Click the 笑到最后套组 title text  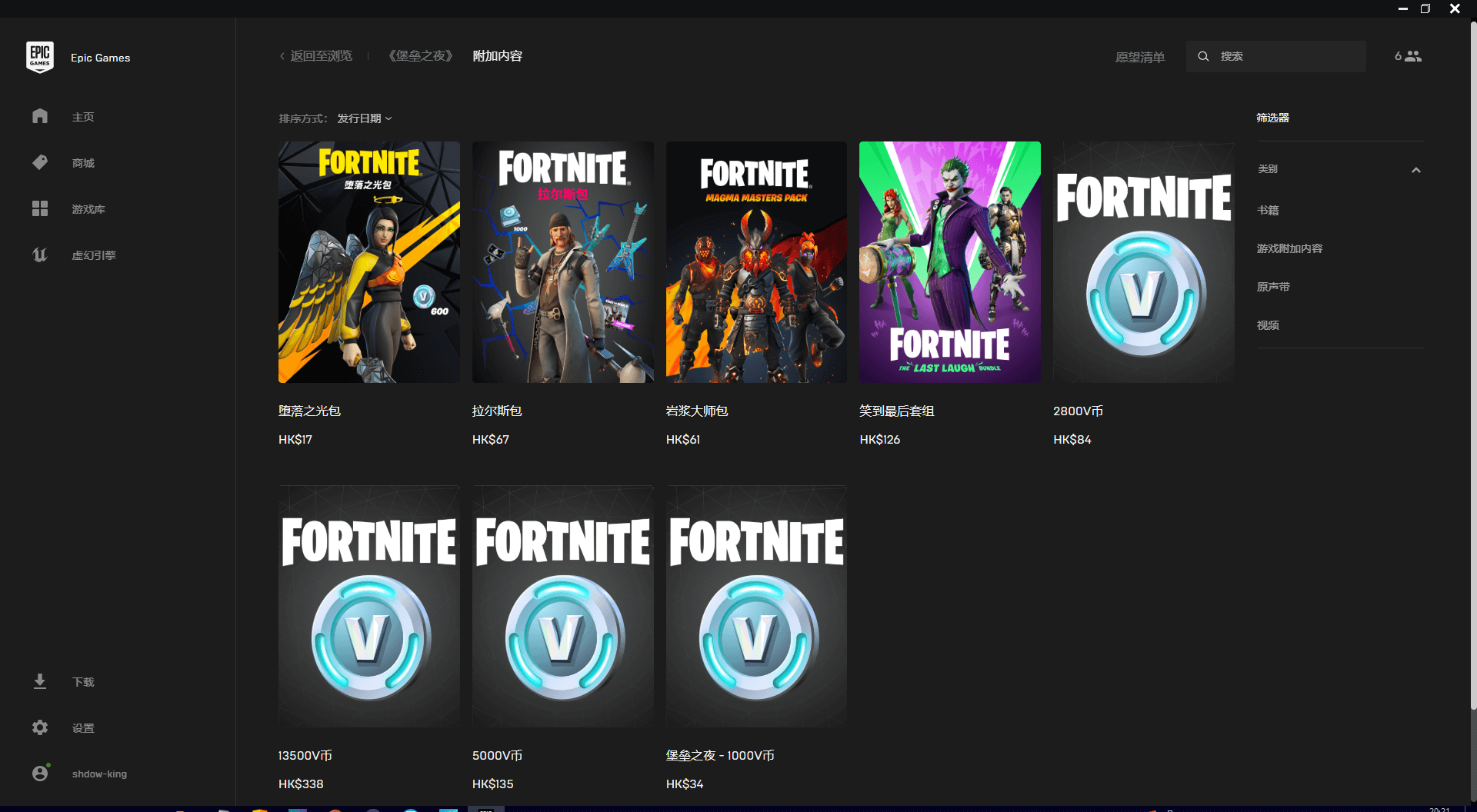pyautogui.click(x=897, y=411)
